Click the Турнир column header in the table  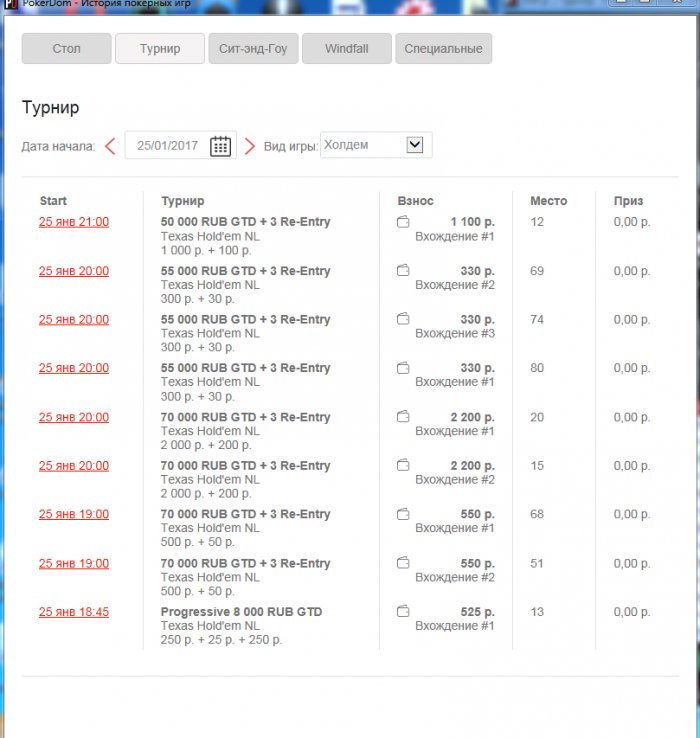click(183, 201)
